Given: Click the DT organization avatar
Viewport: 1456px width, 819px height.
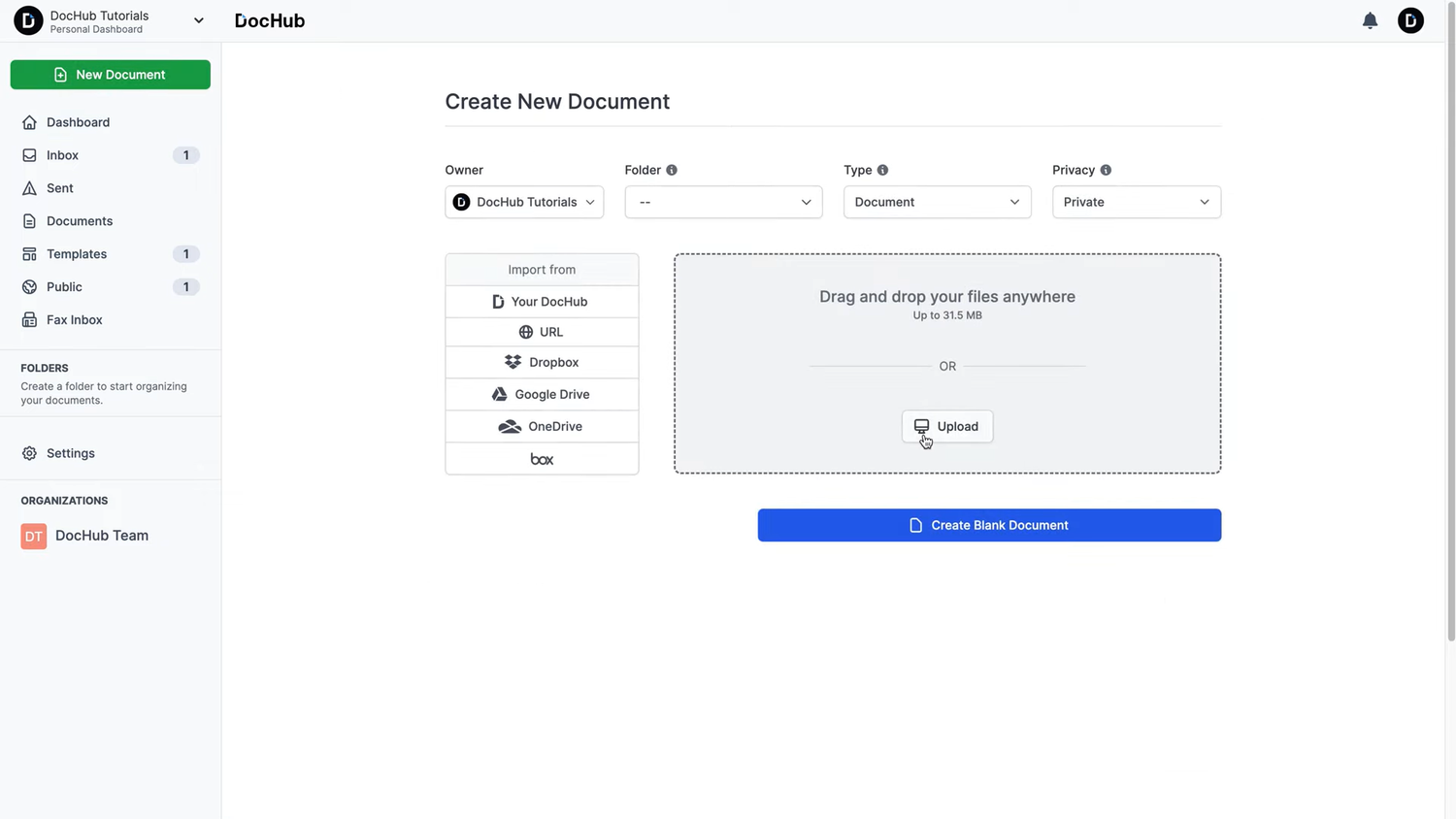Looking at the screenshot, I should (x=34, y=536).
